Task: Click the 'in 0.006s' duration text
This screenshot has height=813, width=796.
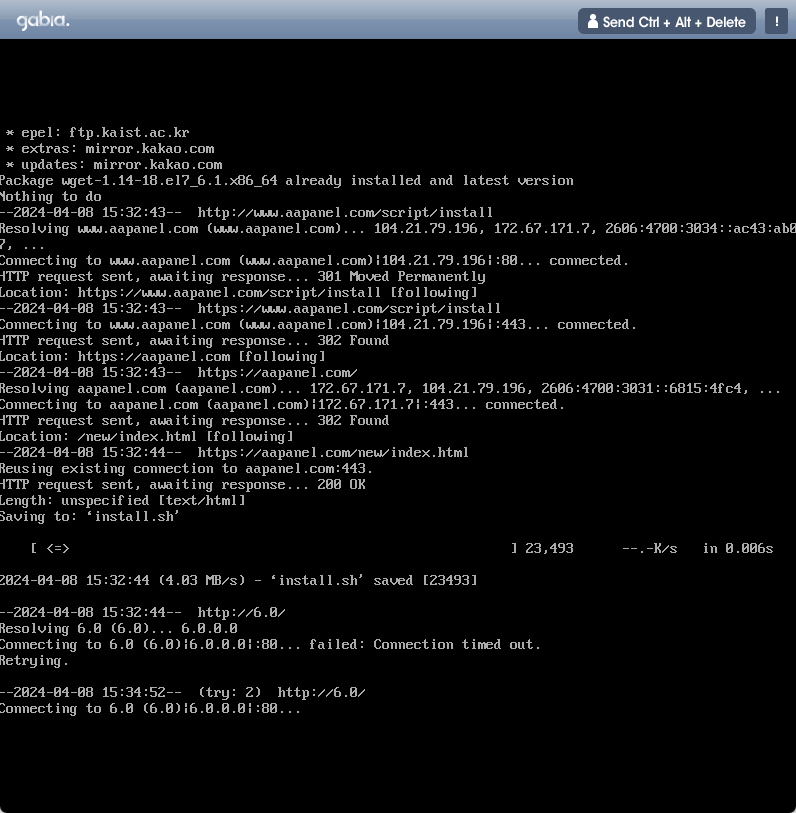Action: pos(738,549)
